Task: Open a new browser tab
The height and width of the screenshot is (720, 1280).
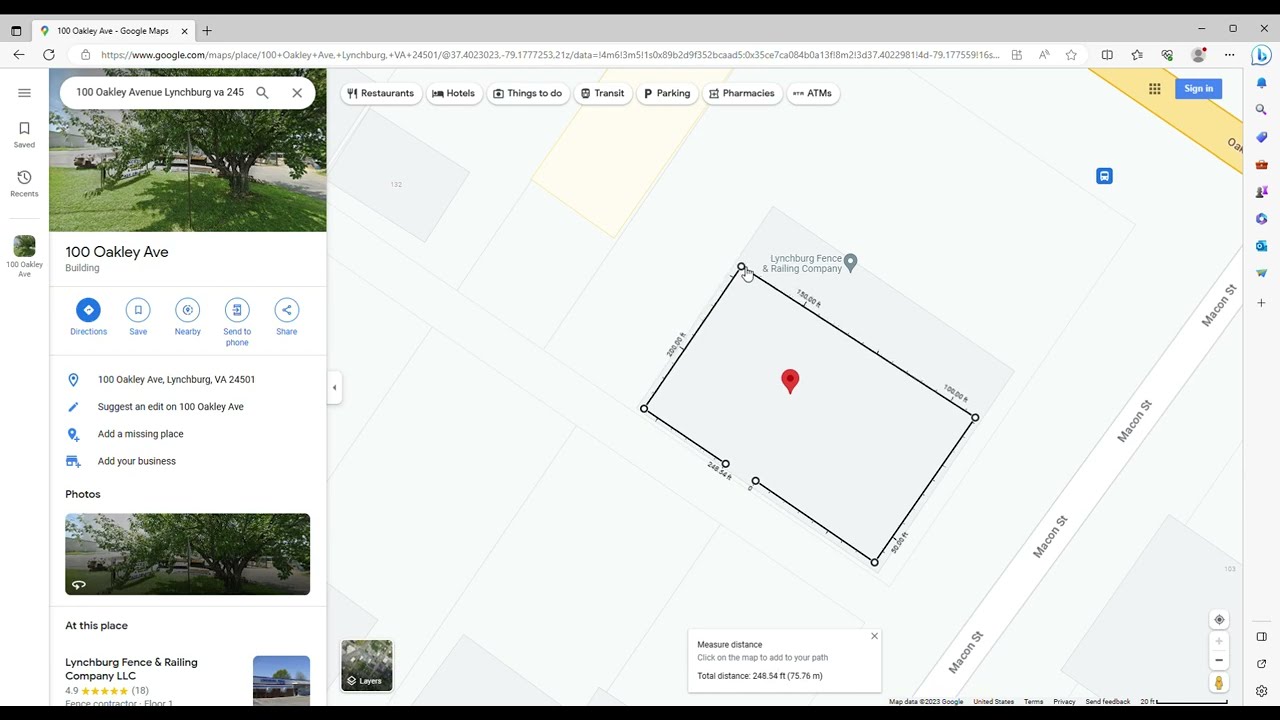Action: click(207, 31)
